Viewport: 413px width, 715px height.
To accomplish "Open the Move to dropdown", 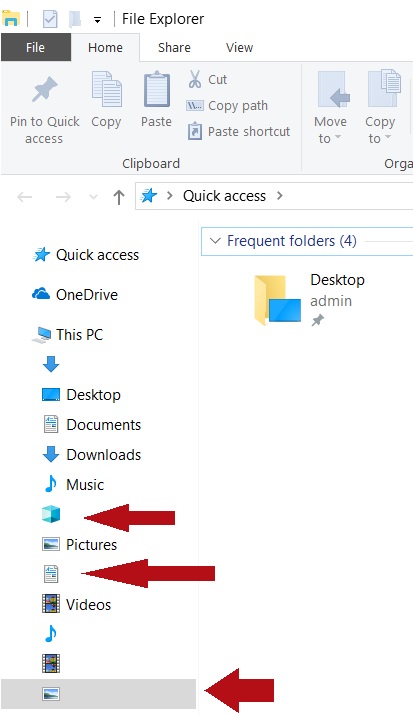I will 331,108.
